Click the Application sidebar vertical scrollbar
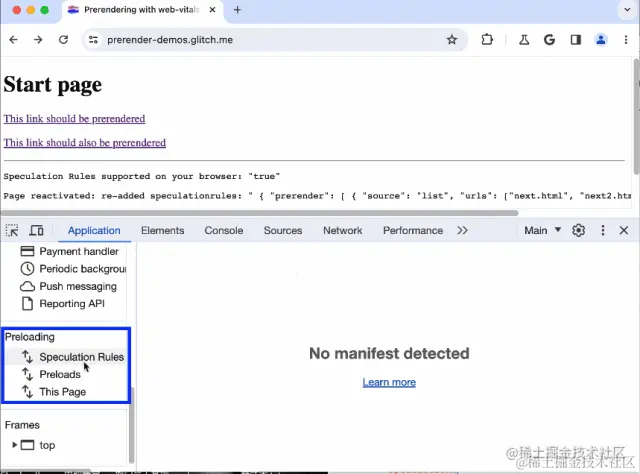Image resolution: width=640 pixels, height=474 pixels. point(131,425)
